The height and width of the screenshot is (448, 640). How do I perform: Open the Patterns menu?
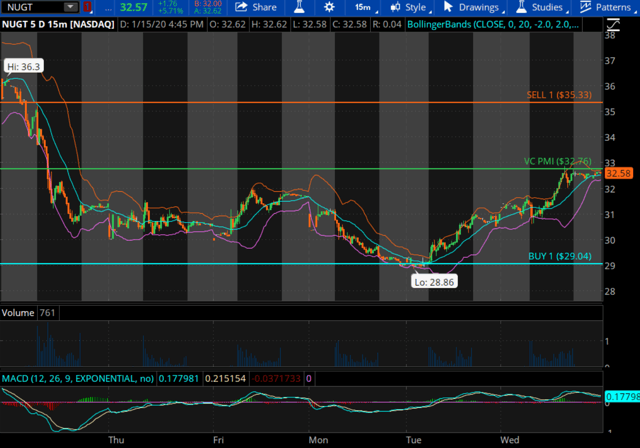tap(608, 7)
